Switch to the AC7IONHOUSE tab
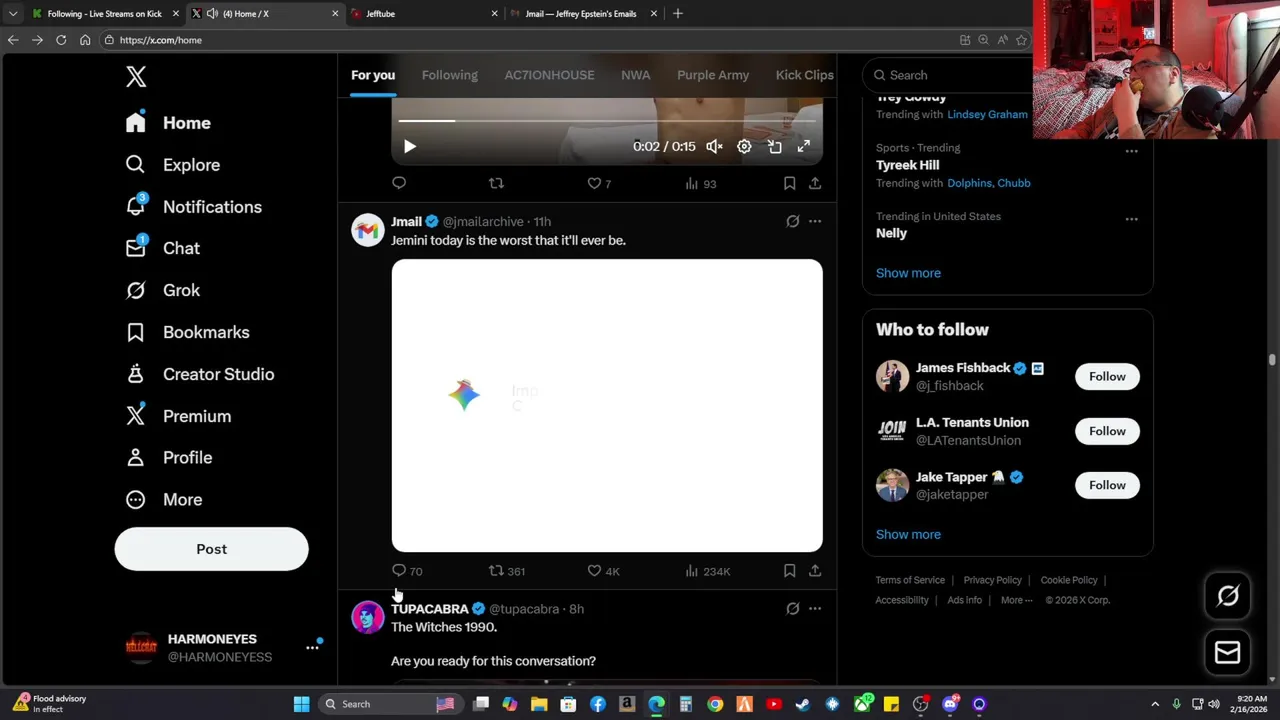This screenshot has width=1280, height=720. tap(549, 75)
